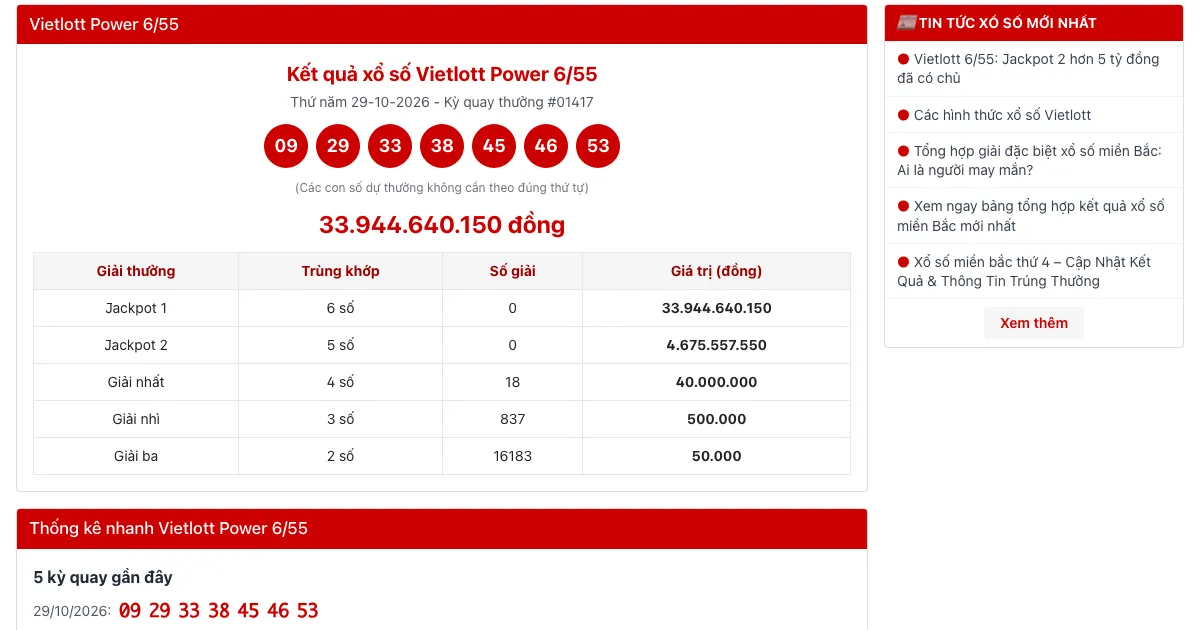
Task: Click the winner count "837" for Giải nhì
Action: click(512, 419)
